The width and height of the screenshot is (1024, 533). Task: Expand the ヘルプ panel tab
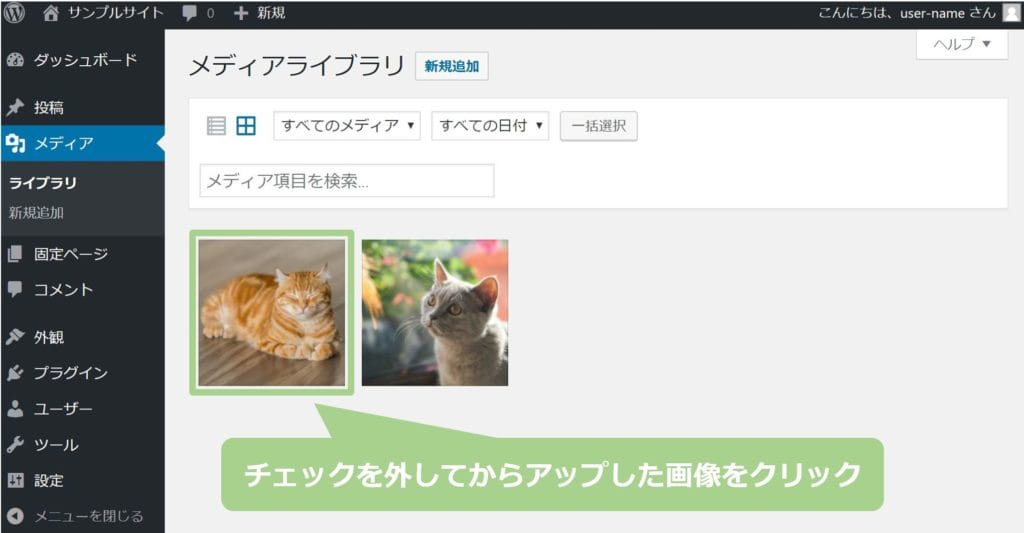(962, 44)
